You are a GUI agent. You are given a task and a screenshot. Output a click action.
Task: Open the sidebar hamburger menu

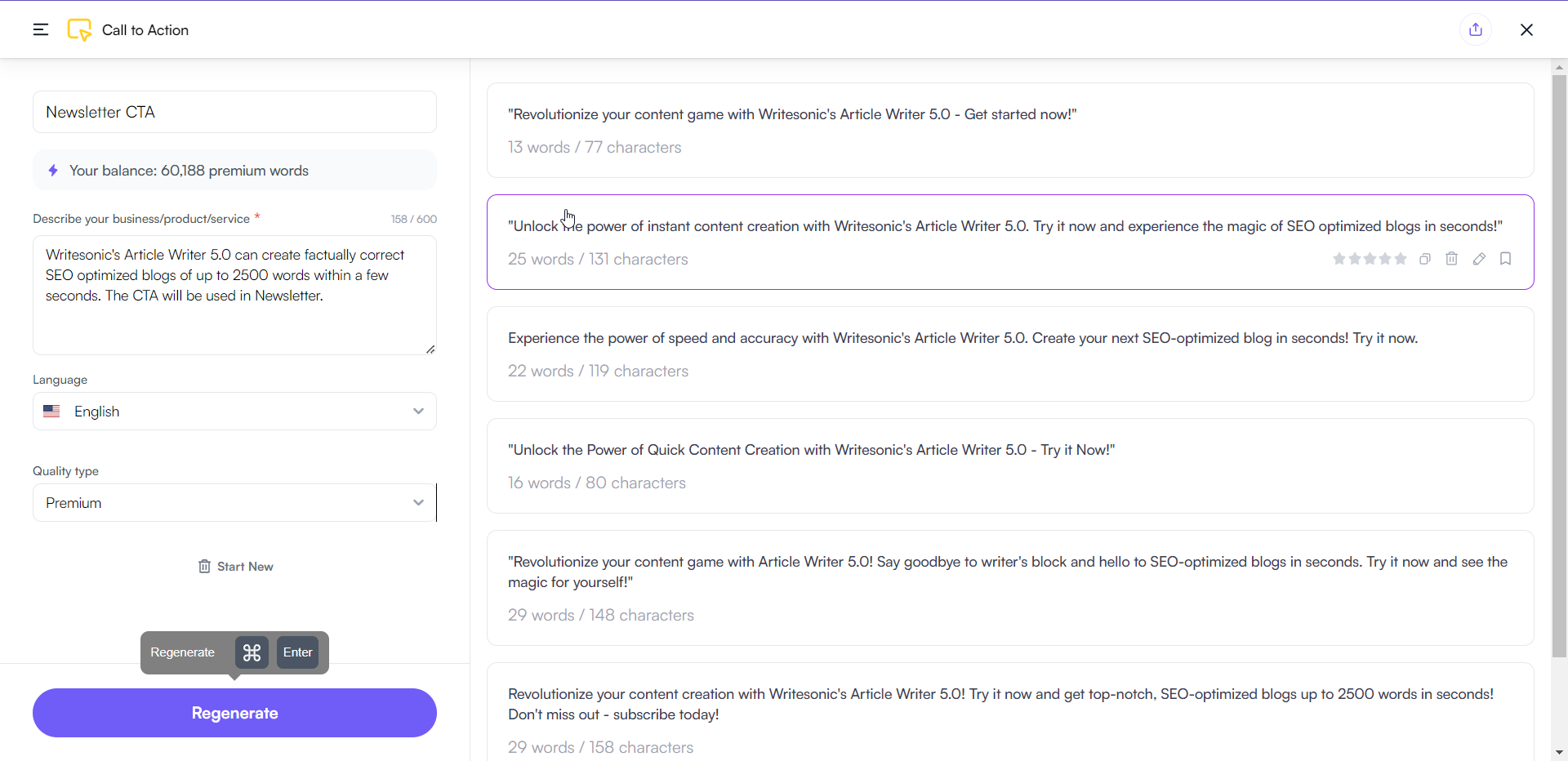click(x=40, y=29)
